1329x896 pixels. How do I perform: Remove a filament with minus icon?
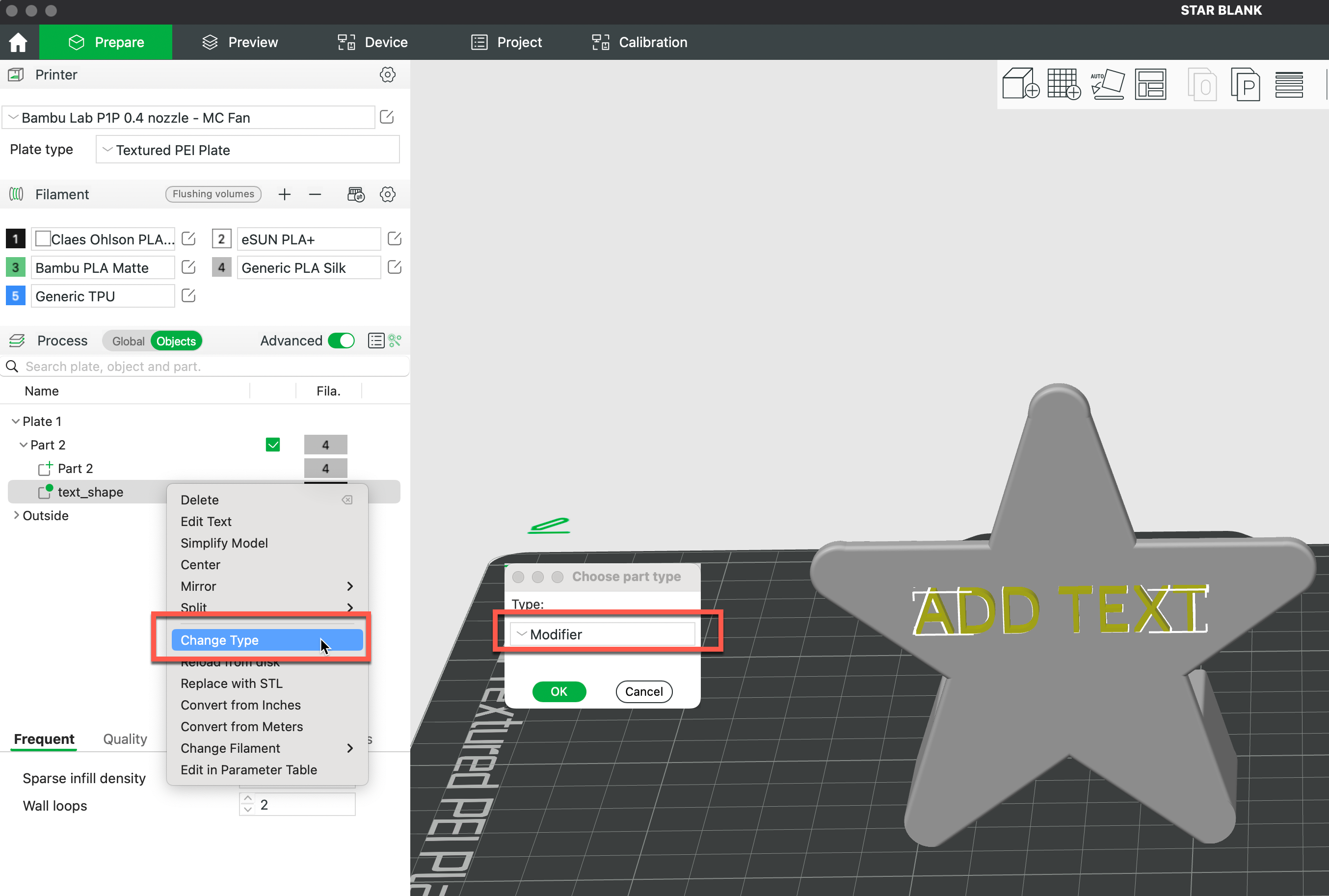point(315,194)
